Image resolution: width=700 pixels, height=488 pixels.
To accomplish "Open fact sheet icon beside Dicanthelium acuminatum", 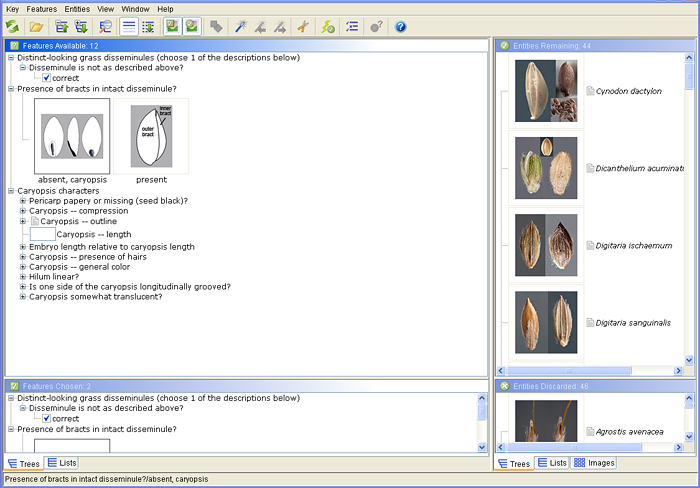I will (x=590, y=168).
